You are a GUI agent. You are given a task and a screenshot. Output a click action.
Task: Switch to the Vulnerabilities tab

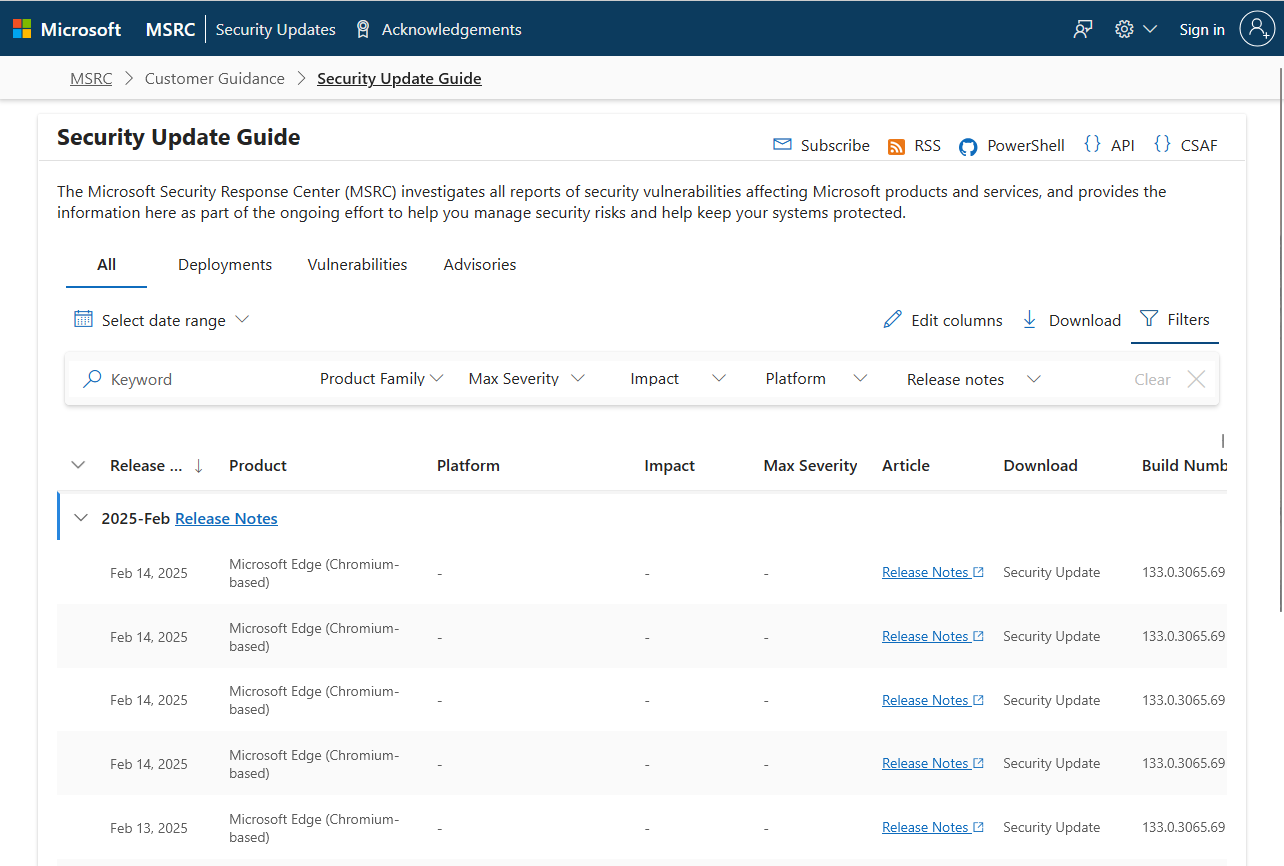357,265
